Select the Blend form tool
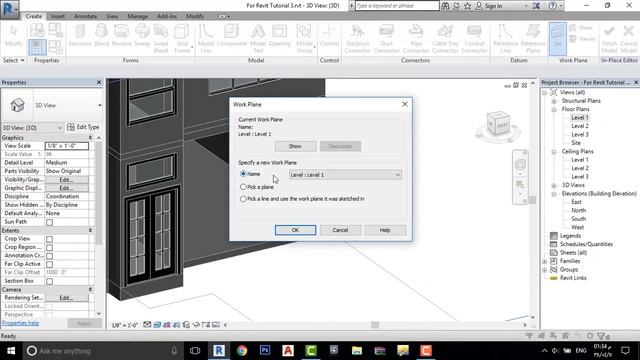The height and width of the screenshot is (360, 640). coord(102,36)
